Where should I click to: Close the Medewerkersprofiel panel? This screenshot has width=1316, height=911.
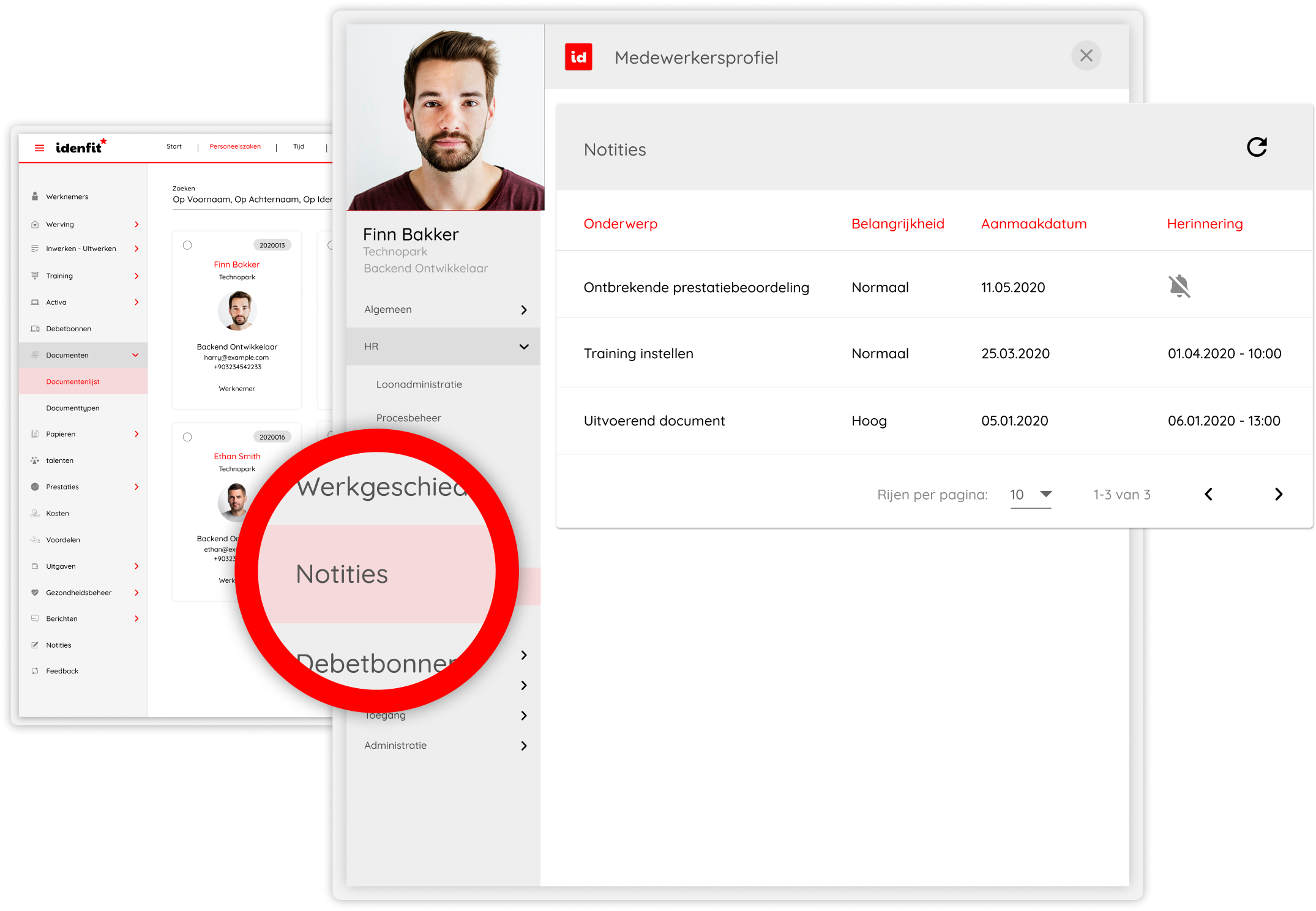point(1086,56)
